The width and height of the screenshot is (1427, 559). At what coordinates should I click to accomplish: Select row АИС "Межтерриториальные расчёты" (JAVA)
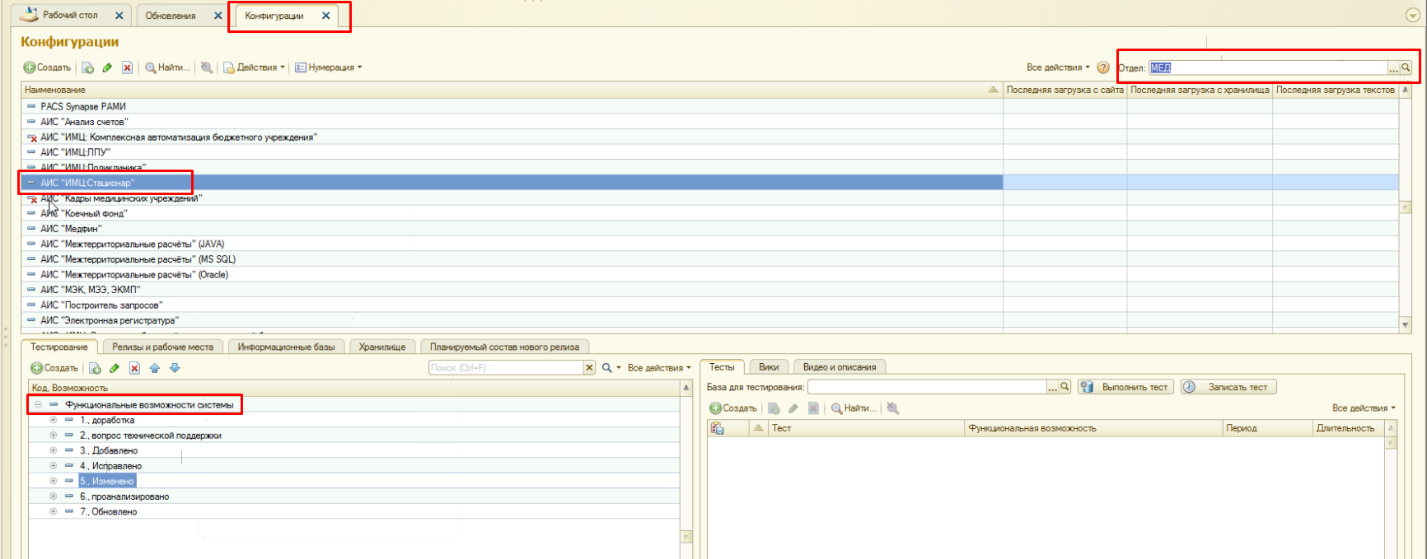pos(511,243)
